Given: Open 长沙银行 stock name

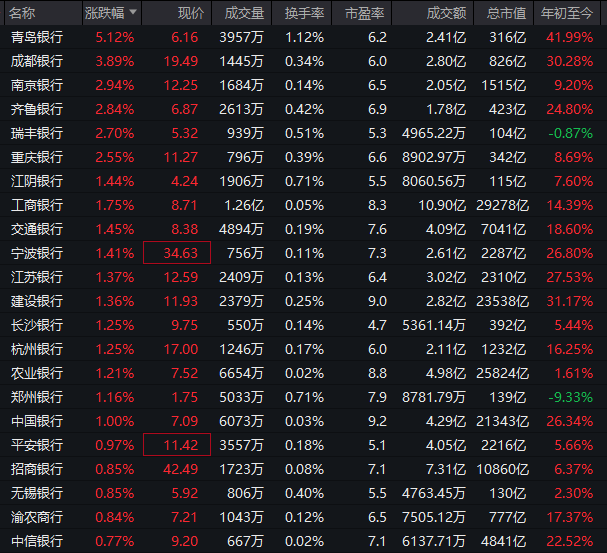Looking at the screenshot, I should tap(37, 325).
